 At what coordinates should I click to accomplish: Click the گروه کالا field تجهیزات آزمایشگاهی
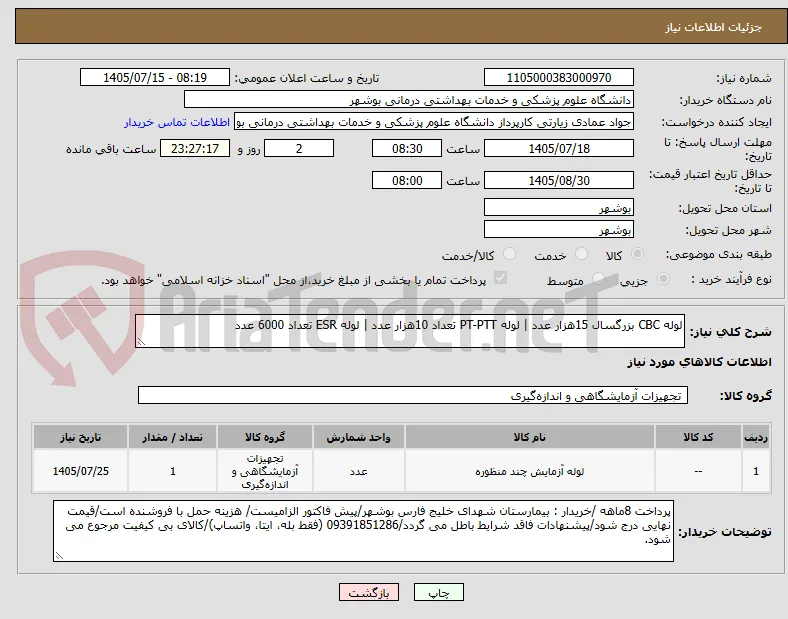point(413,395)
